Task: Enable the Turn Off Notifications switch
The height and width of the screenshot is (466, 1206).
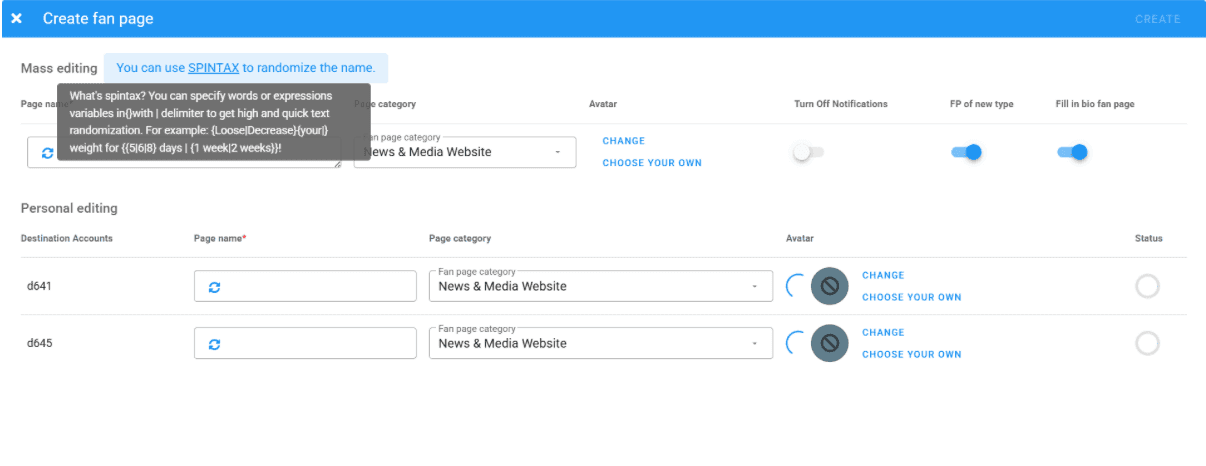Action: click(x=808, y=152)
